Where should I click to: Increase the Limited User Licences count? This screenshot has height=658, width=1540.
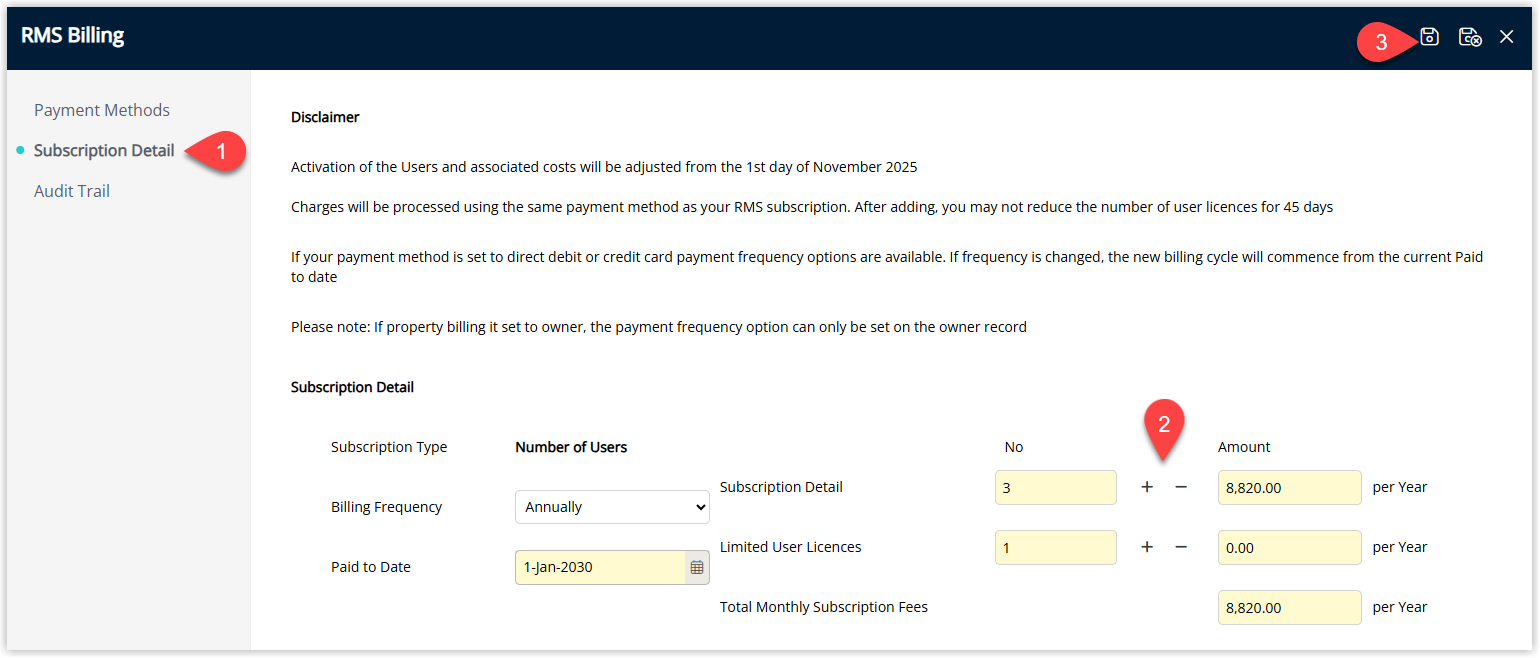(x=1147, y=547)
